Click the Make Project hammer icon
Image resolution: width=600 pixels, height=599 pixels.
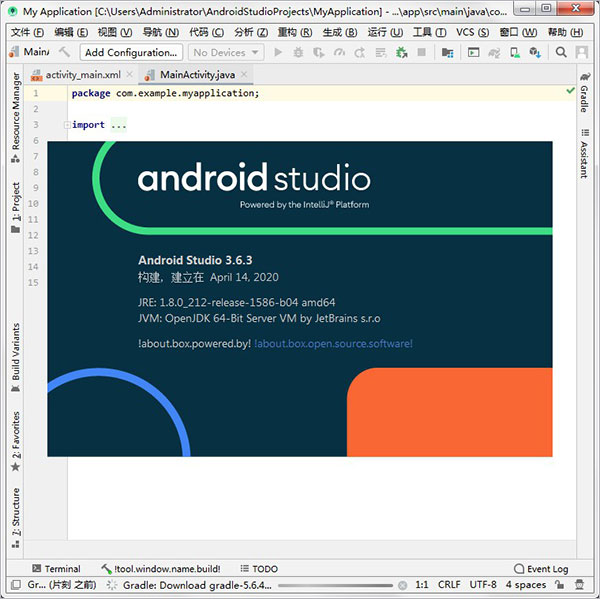click(65, 52)
